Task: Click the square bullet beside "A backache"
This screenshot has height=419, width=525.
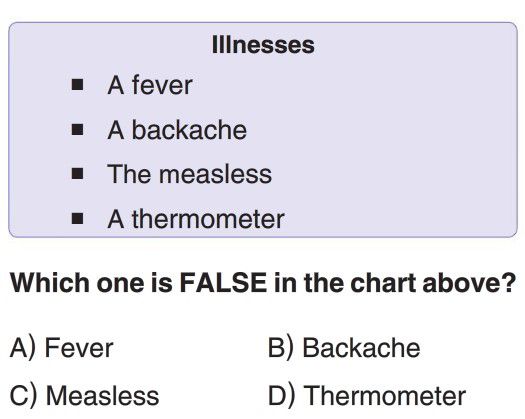Action: [77, 129]
